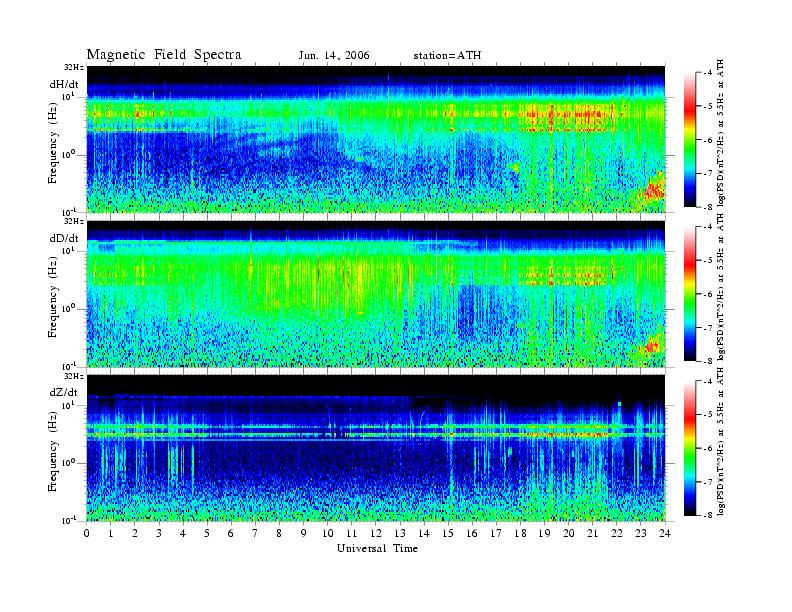The height and width of the screenshot is (612, 792).
Task: Click the dH/dt spectrogram color bar
Action: pyautogui.click(x=690, y=139)
